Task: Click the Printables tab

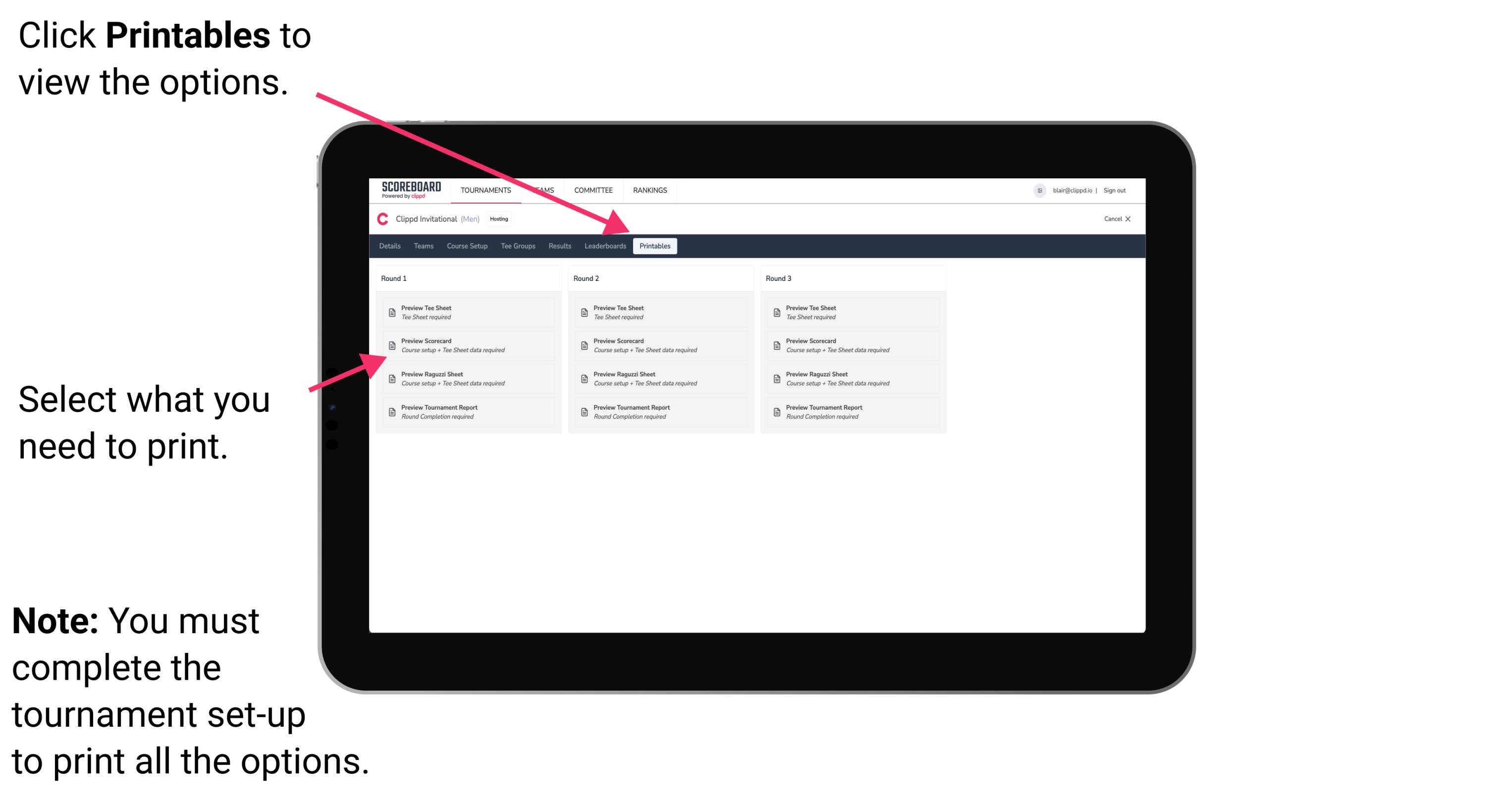Action: tap(653, 246)
